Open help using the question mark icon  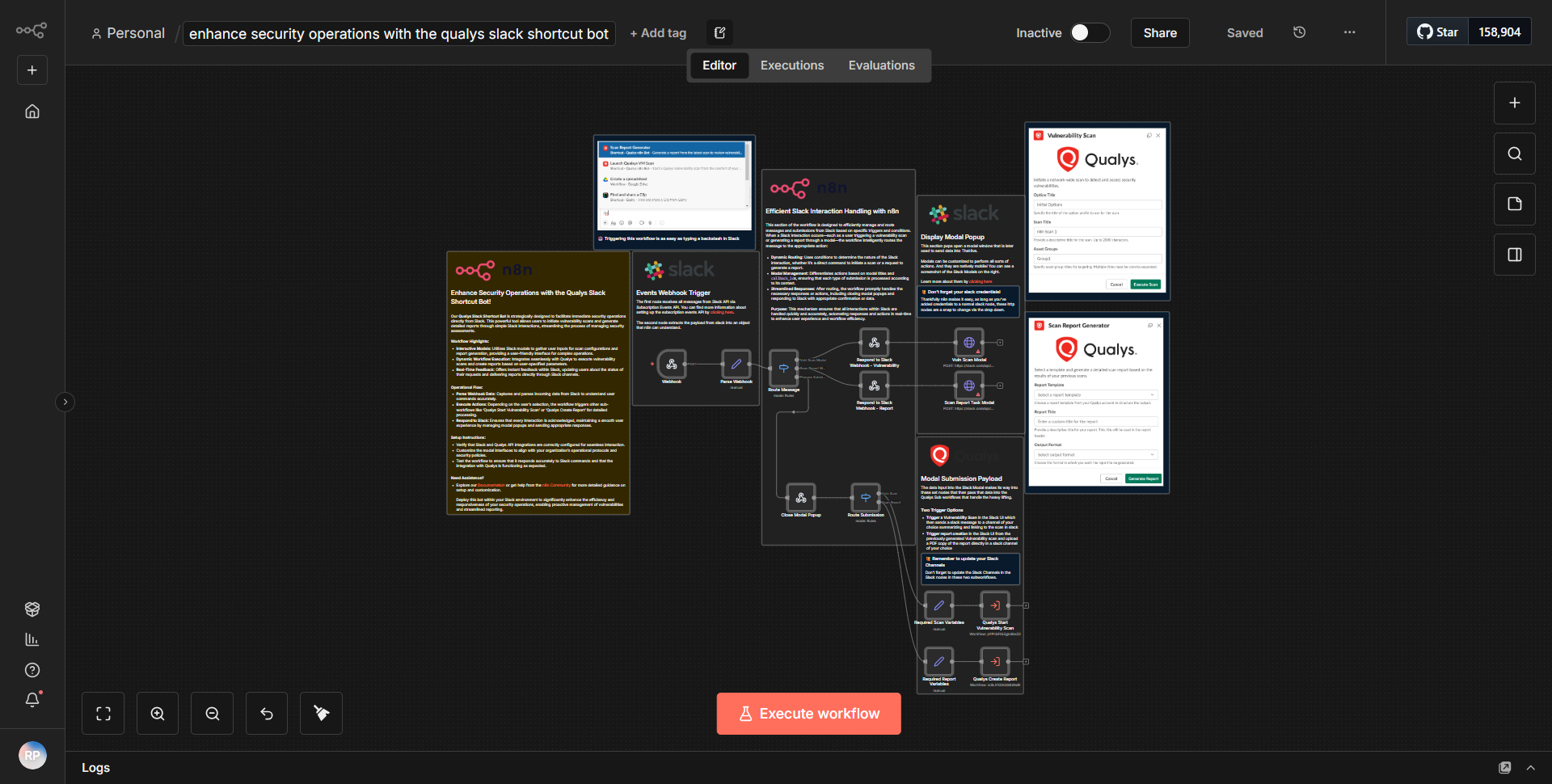pos(32,670)
